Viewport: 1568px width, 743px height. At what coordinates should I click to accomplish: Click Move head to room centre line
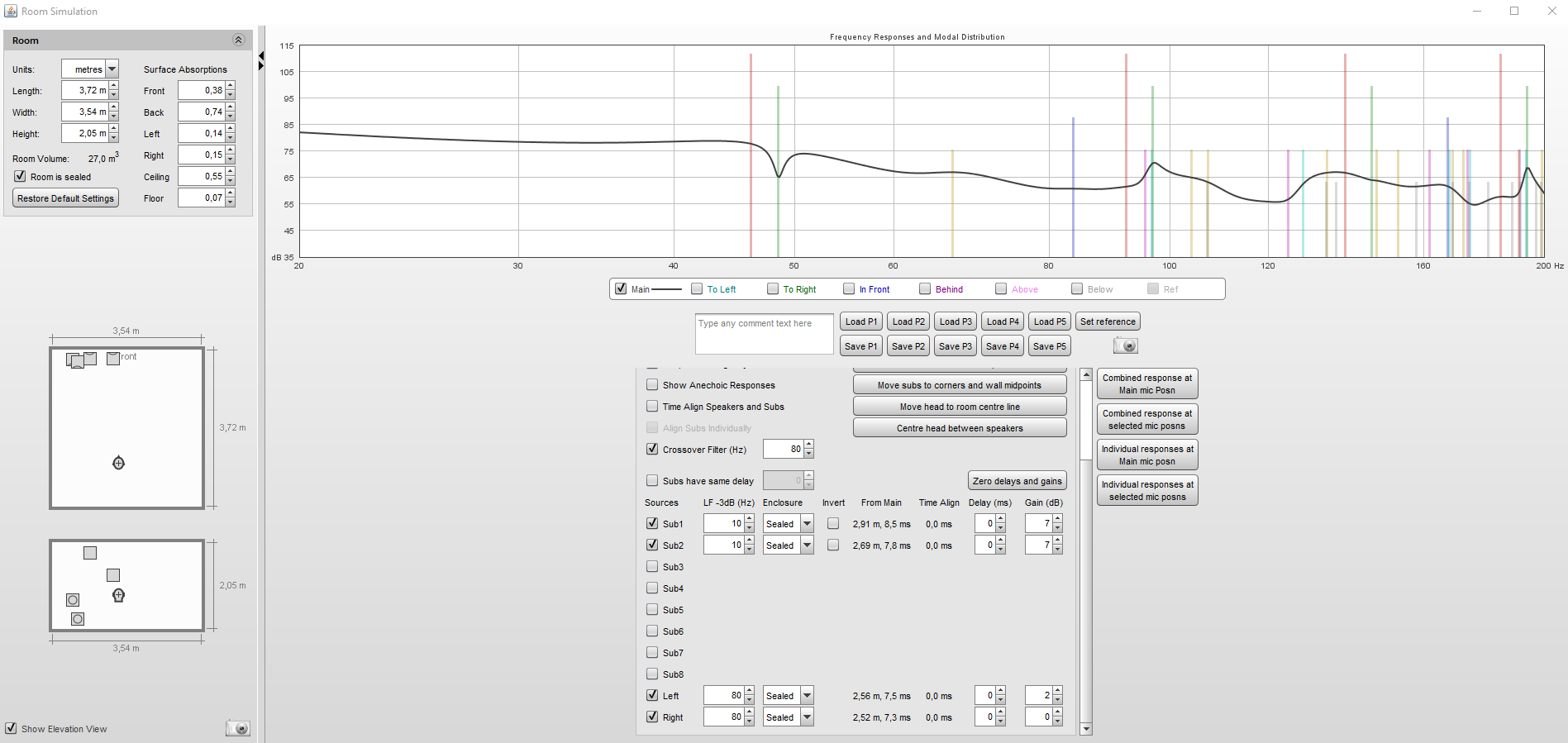click(x=960, y=407)
